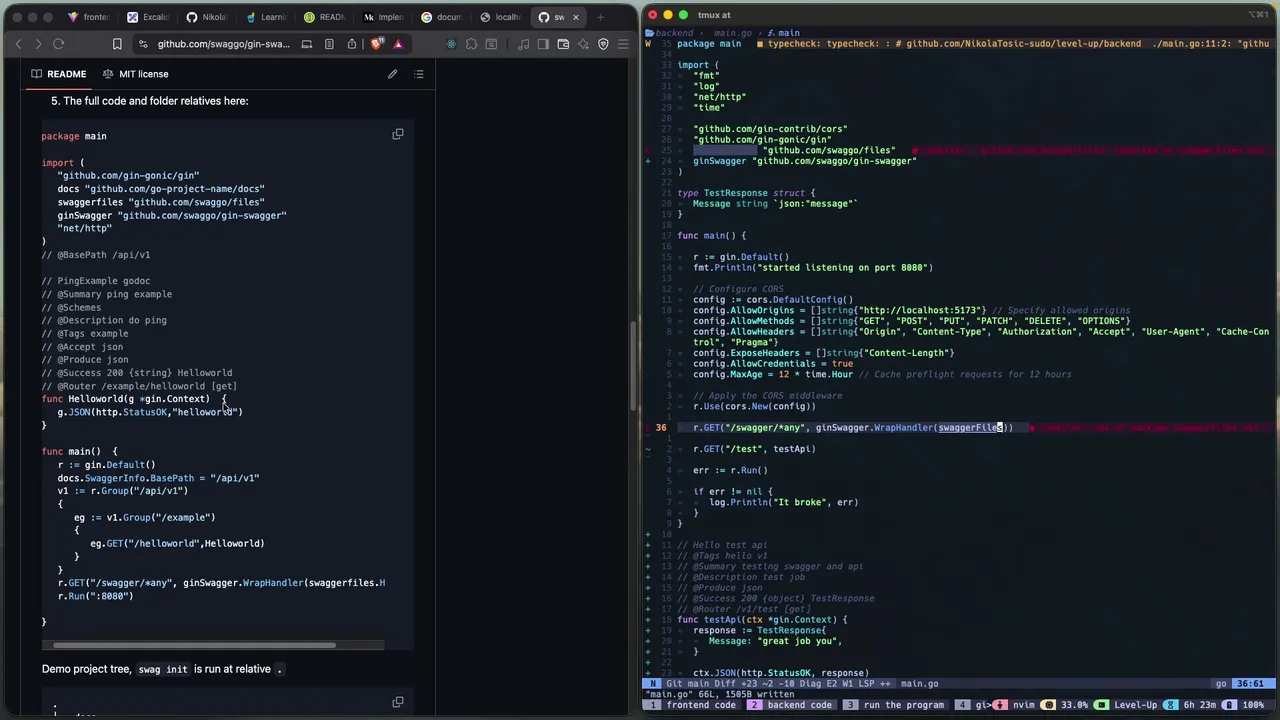Screen dimensions: 1280x720
Task: Switch to the Nikola GitHub tab
Action: [206, 17]
